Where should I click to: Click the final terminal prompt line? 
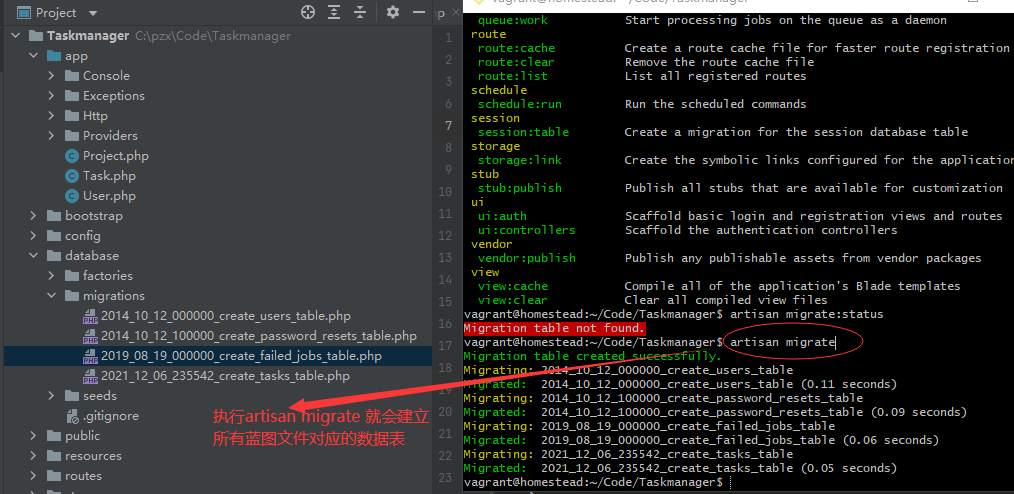coord(593,482)
